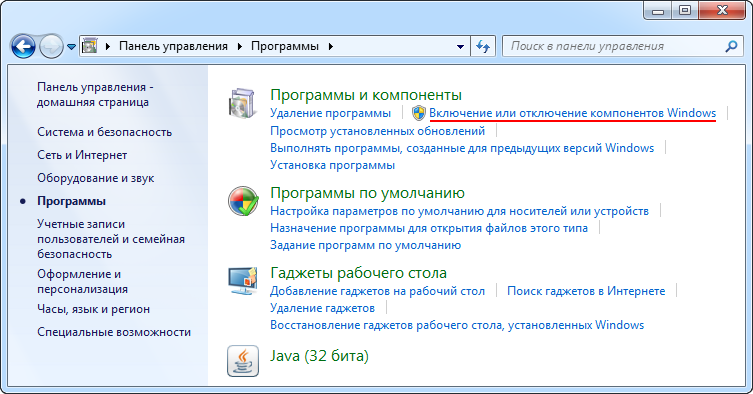The image size is (753, 394).
Task: Click Добавление гаджетов на рабочий стол
Action: click(x=377, y=291)
